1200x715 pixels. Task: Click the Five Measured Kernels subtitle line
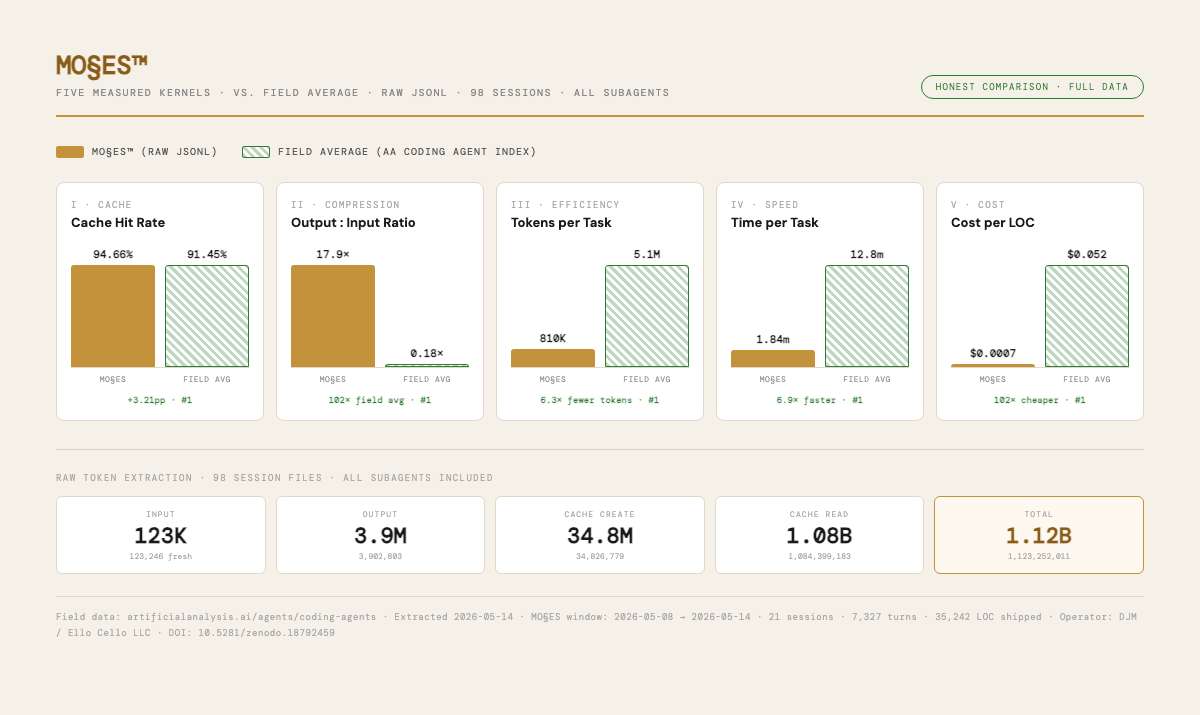coord(363,93)
